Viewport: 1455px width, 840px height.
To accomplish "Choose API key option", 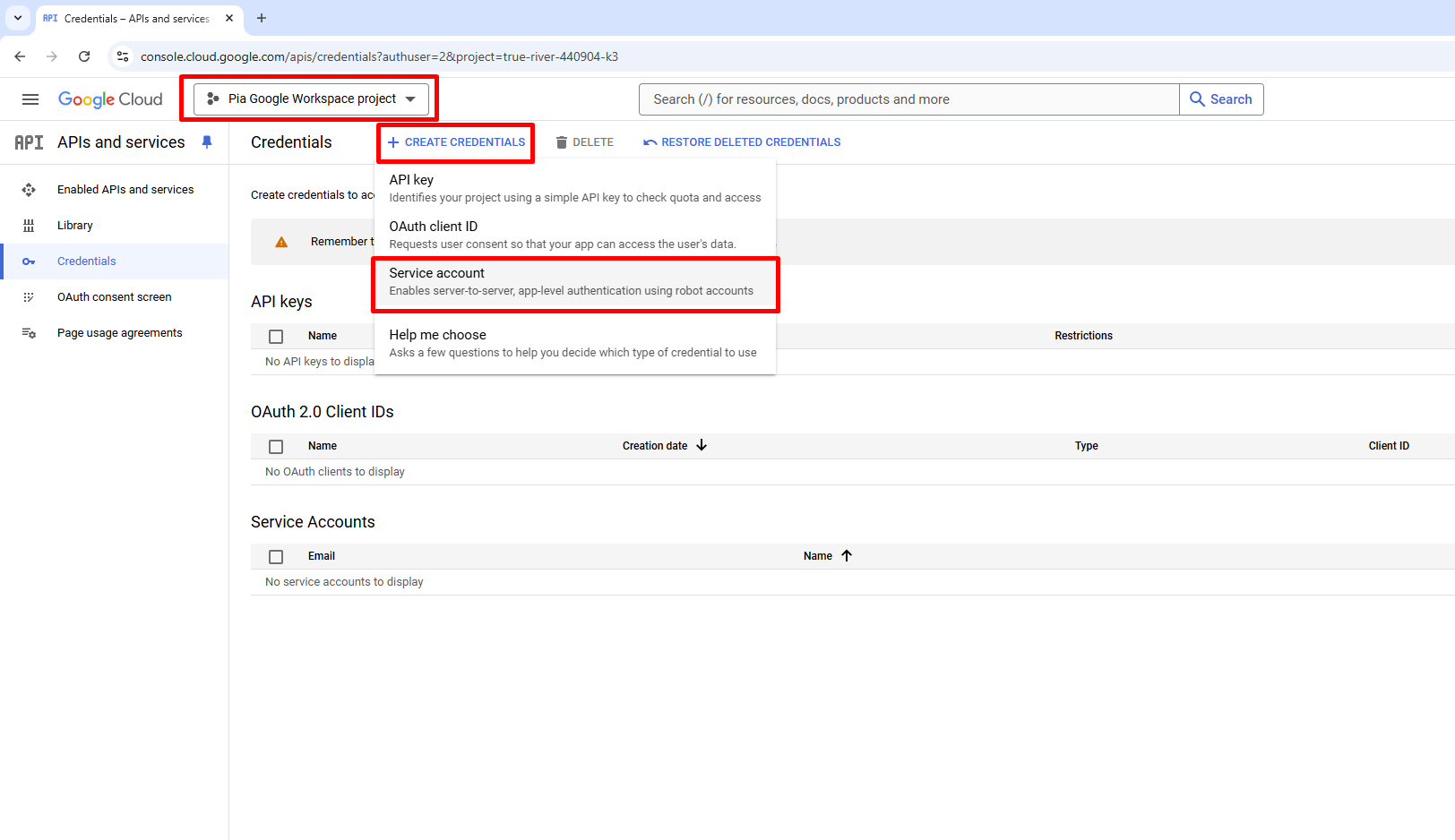I will [x=575, y=188].
